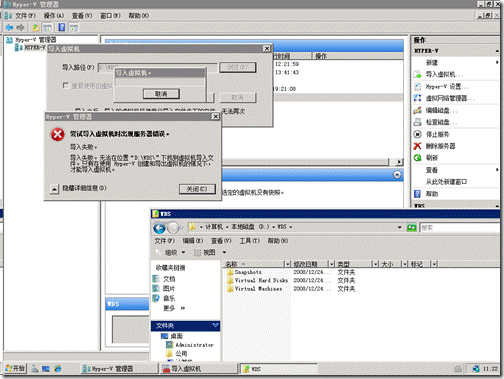Click horizontal scrollbar right arrow in VM list
This screenshot has height=379, width=504.
pos(399,162)
